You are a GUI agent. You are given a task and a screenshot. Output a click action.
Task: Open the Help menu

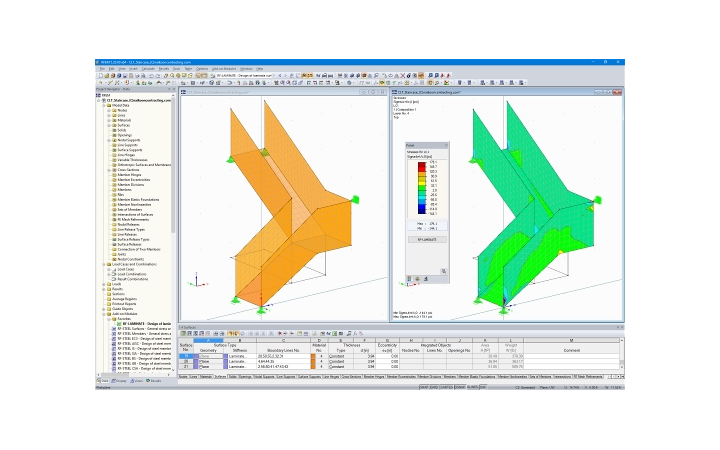[259, 69]
